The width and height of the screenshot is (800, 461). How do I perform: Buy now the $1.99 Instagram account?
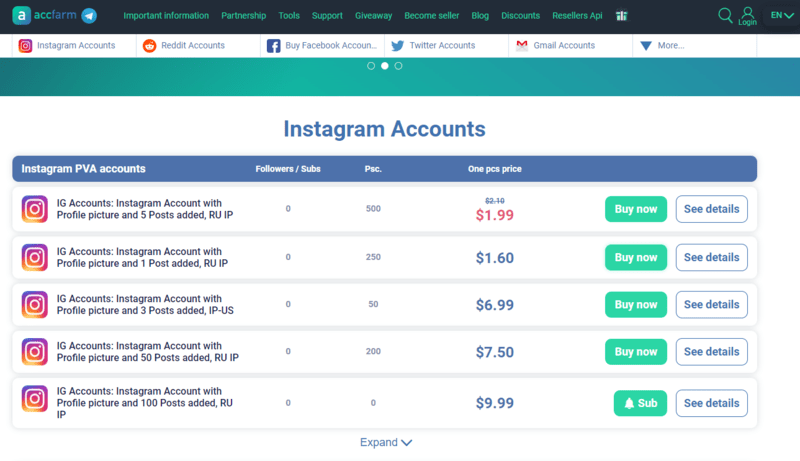[636, 209]
